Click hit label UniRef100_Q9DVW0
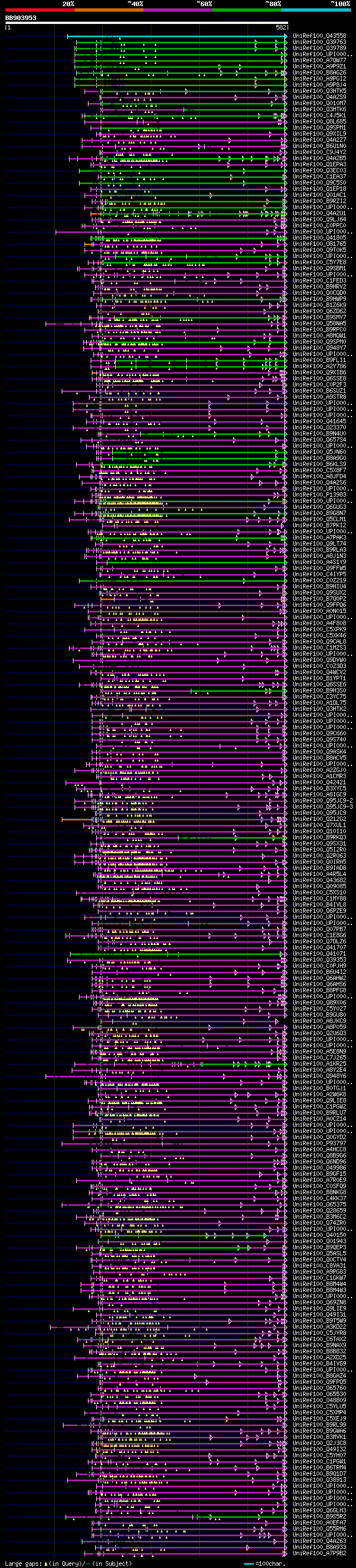 [x=319, y=660]
